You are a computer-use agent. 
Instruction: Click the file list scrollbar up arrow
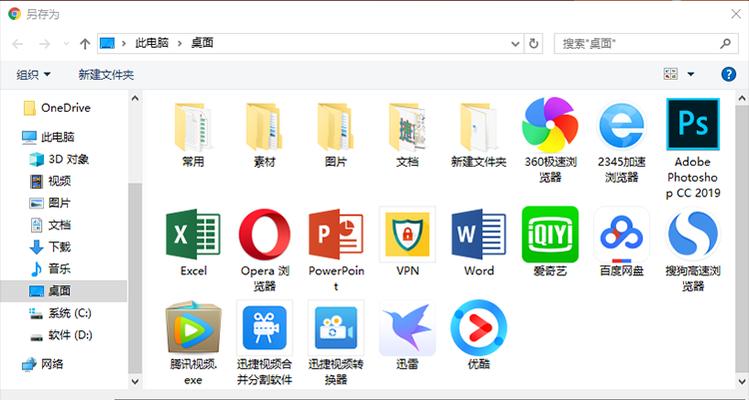(742, 98)
